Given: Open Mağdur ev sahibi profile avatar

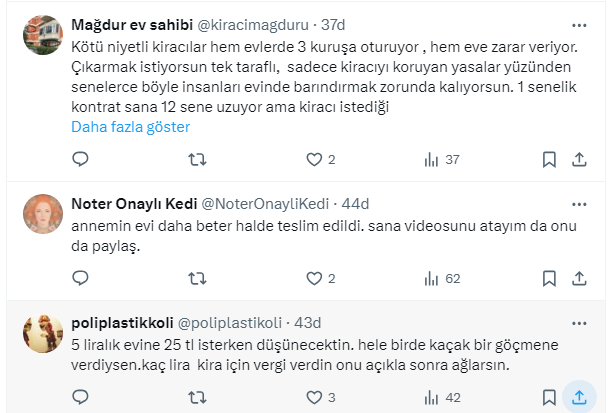Looking at the screenshot, I should pyautogui.click(x=45, y=37).
